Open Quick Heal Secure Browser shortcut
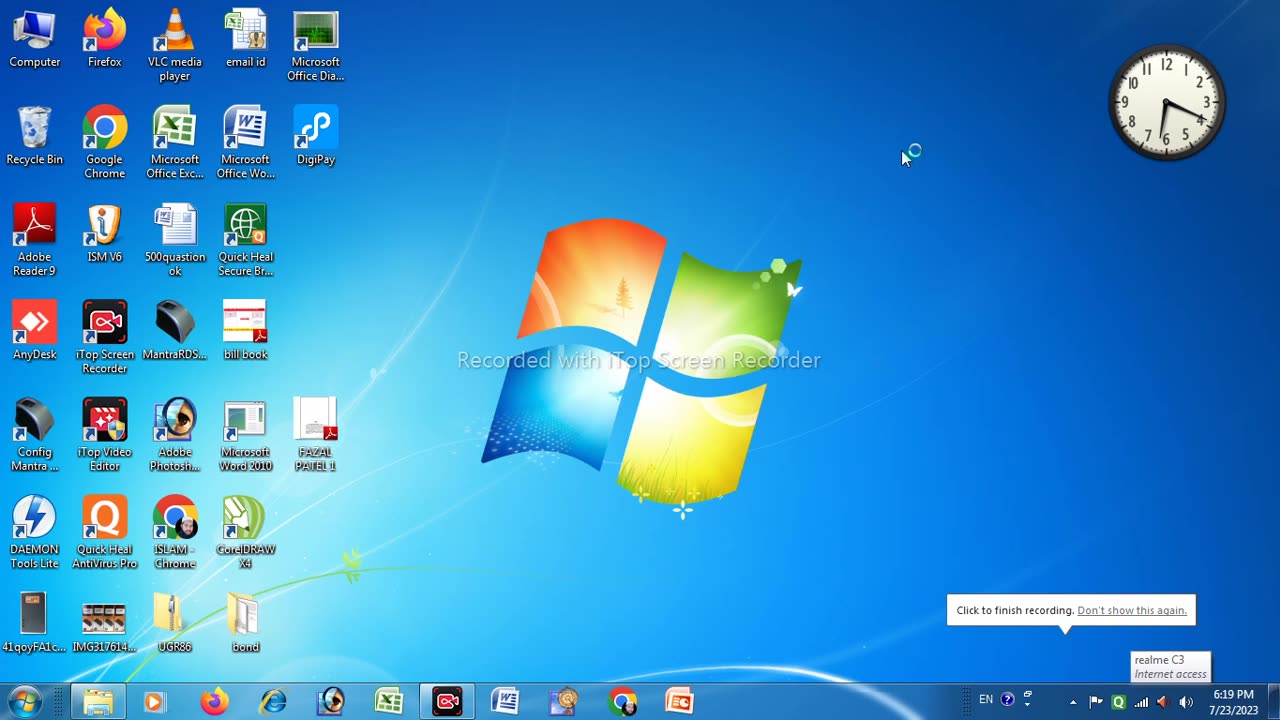 [x=245, y=241]
